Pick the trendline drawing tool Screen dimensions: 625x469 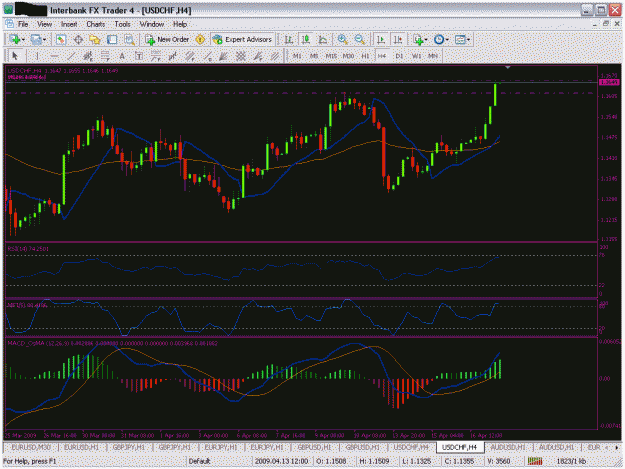(x=71, y=56)
